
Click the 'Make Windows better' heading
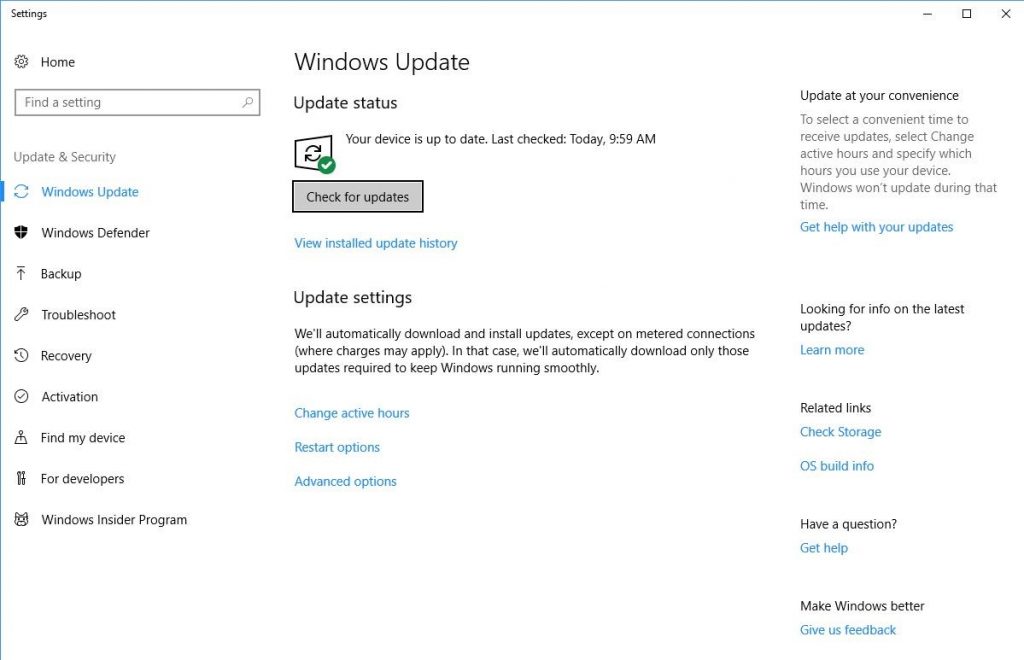[862, 606]
